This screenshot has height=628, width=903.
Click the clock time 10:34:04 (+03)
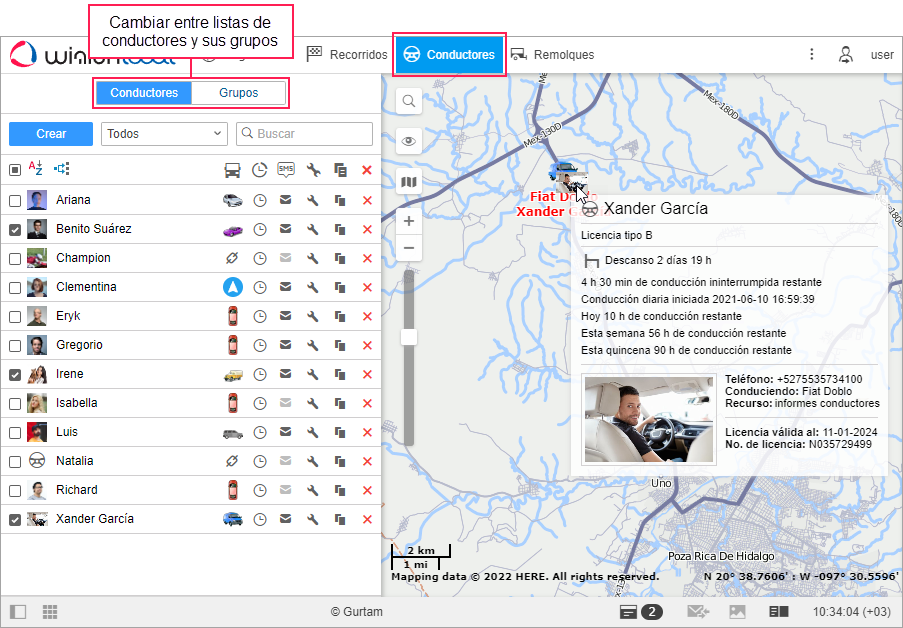point(851,612)
